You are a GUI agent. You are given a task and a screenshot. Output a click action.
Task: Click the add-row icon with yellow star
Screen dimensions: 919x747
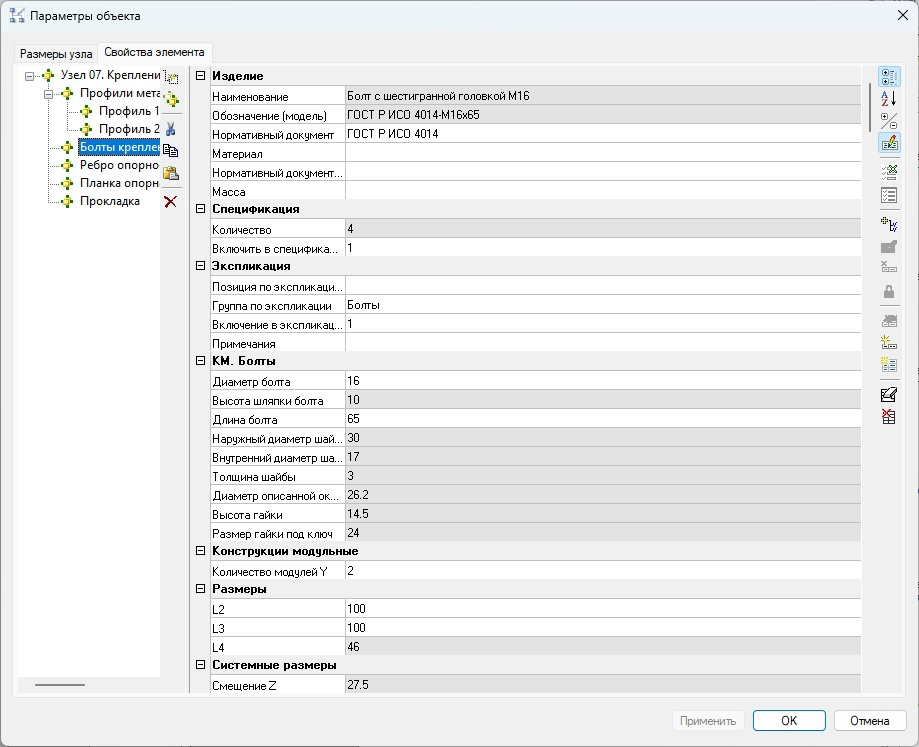click(889, 343)
